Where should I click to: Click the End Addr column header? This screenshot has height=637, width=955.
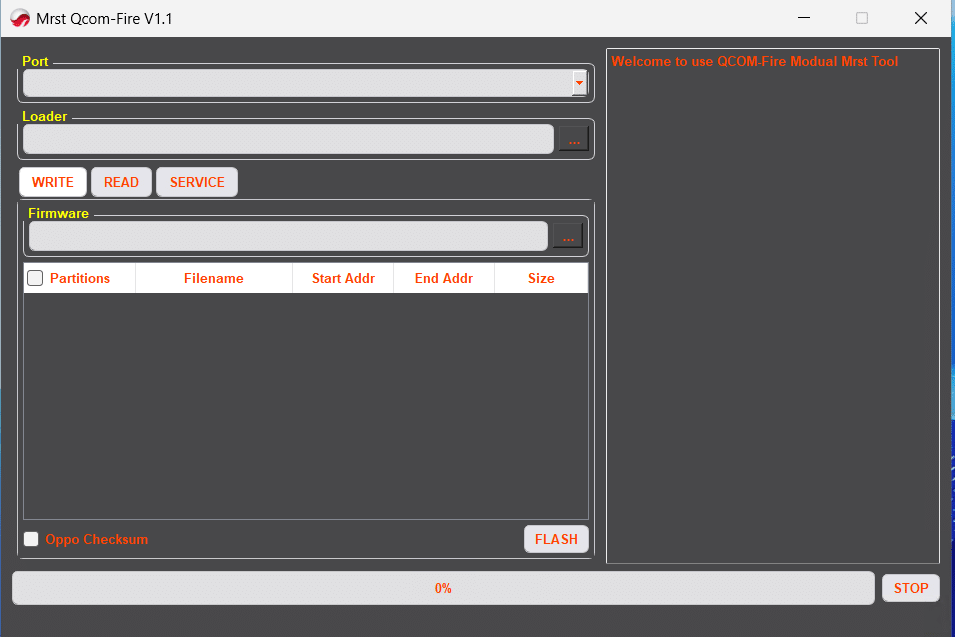click(x=444, y=278)
